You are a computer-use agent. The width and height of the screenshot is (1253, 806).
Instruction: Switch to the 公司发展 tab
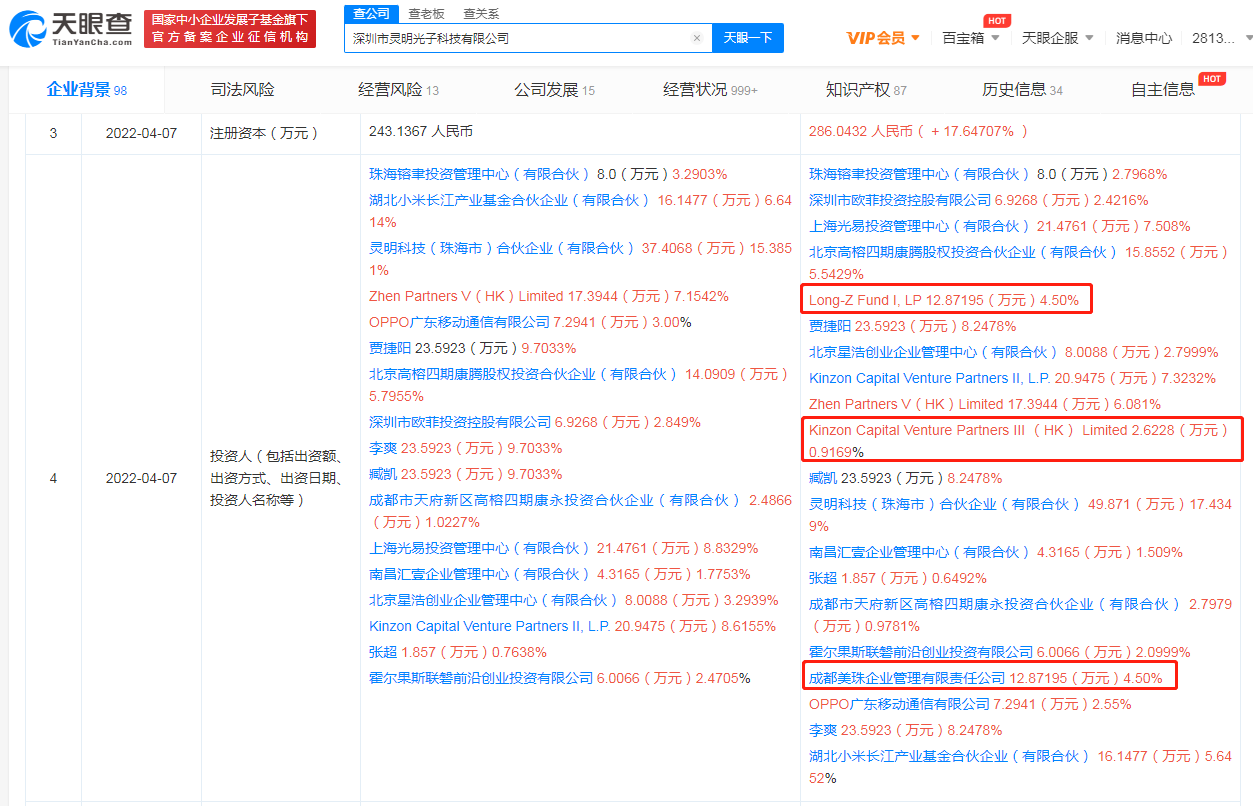[554, 90]
